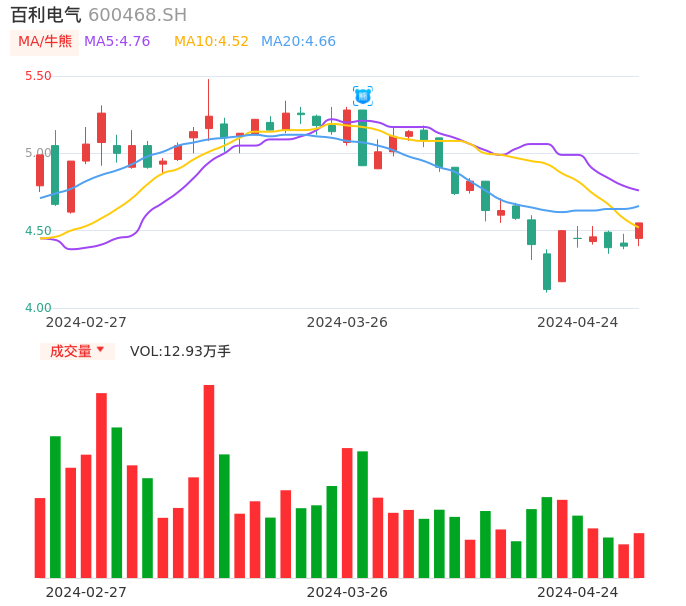The image size is (686, 606).
Task: Click the 2024-02-27 date under candlestick chart
Action: [86, 322]
